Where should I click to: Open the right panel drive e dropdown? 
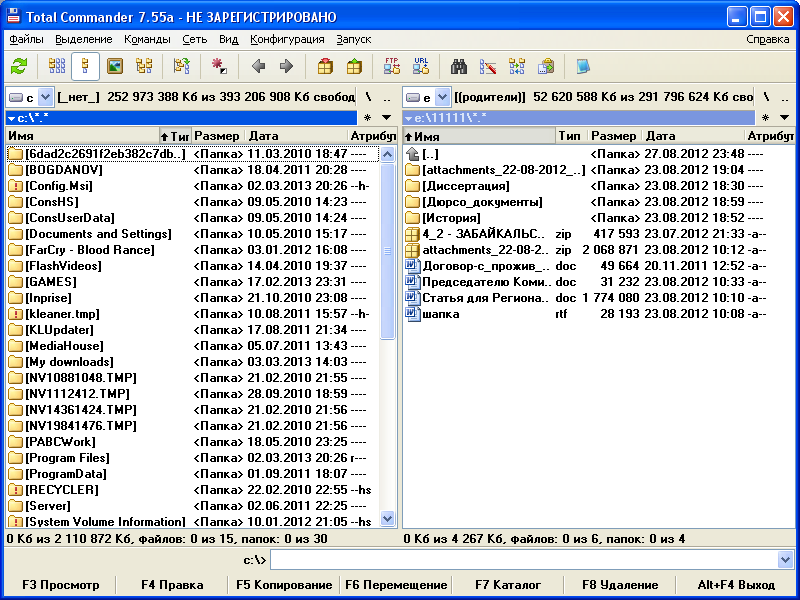point(442,97)
